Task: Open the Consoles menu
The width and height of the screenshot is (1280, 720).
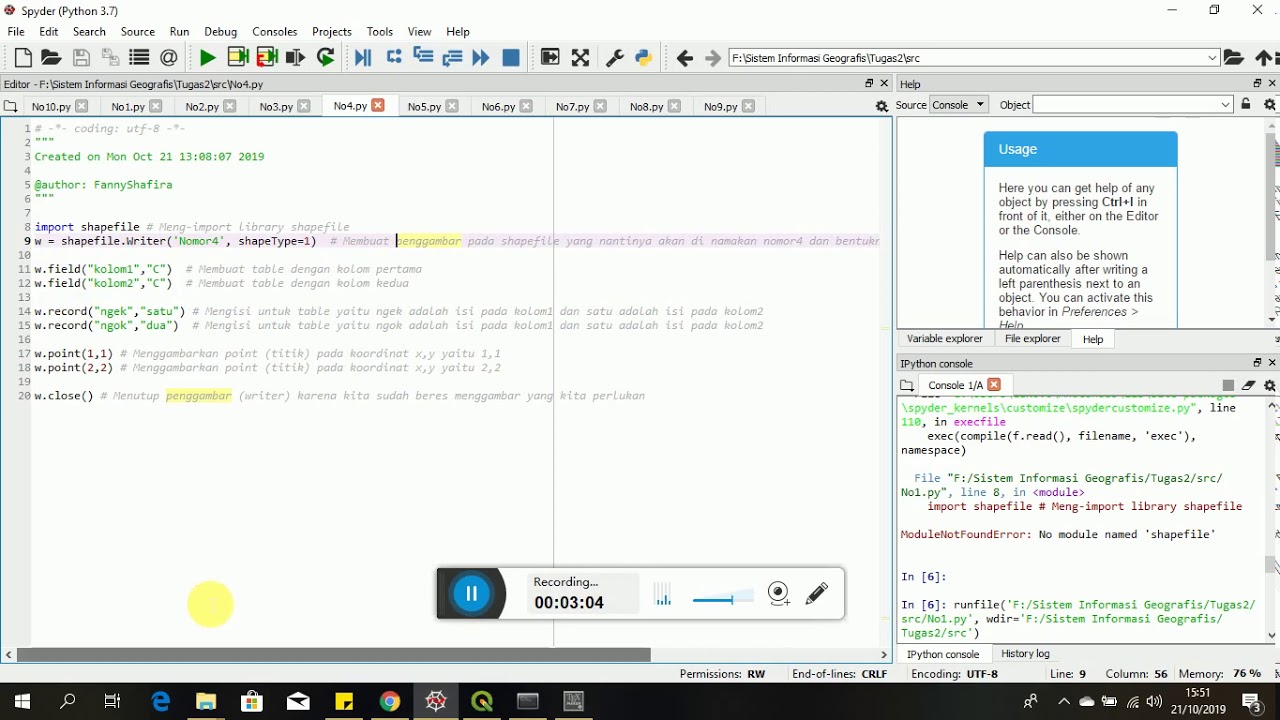Action: [x=275, y=32]
